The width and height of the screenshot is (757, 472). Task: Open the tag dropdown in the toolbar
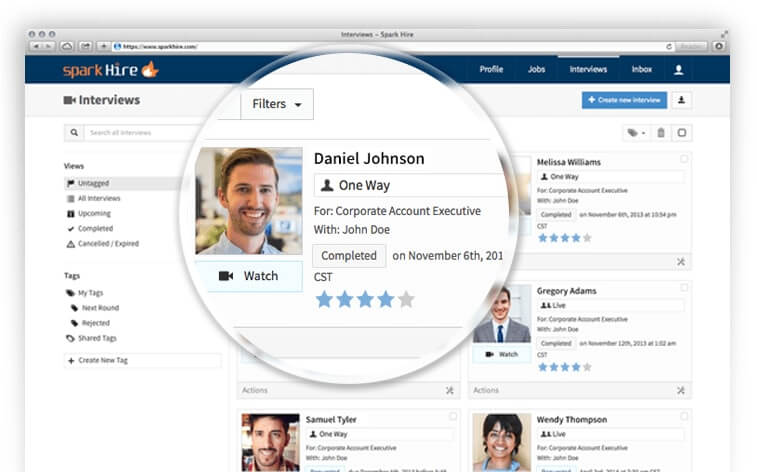point(636,133)
